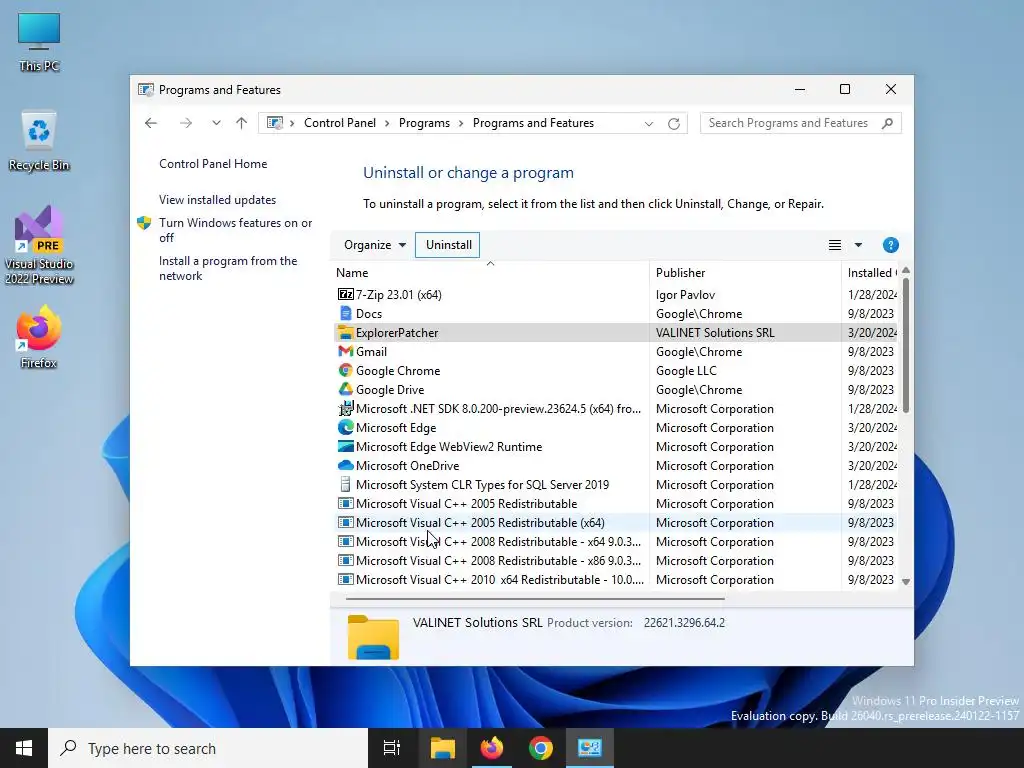Expand the chevron after Programs breadcrumb
Viewport: 1024px width, 768px height.
461,123
